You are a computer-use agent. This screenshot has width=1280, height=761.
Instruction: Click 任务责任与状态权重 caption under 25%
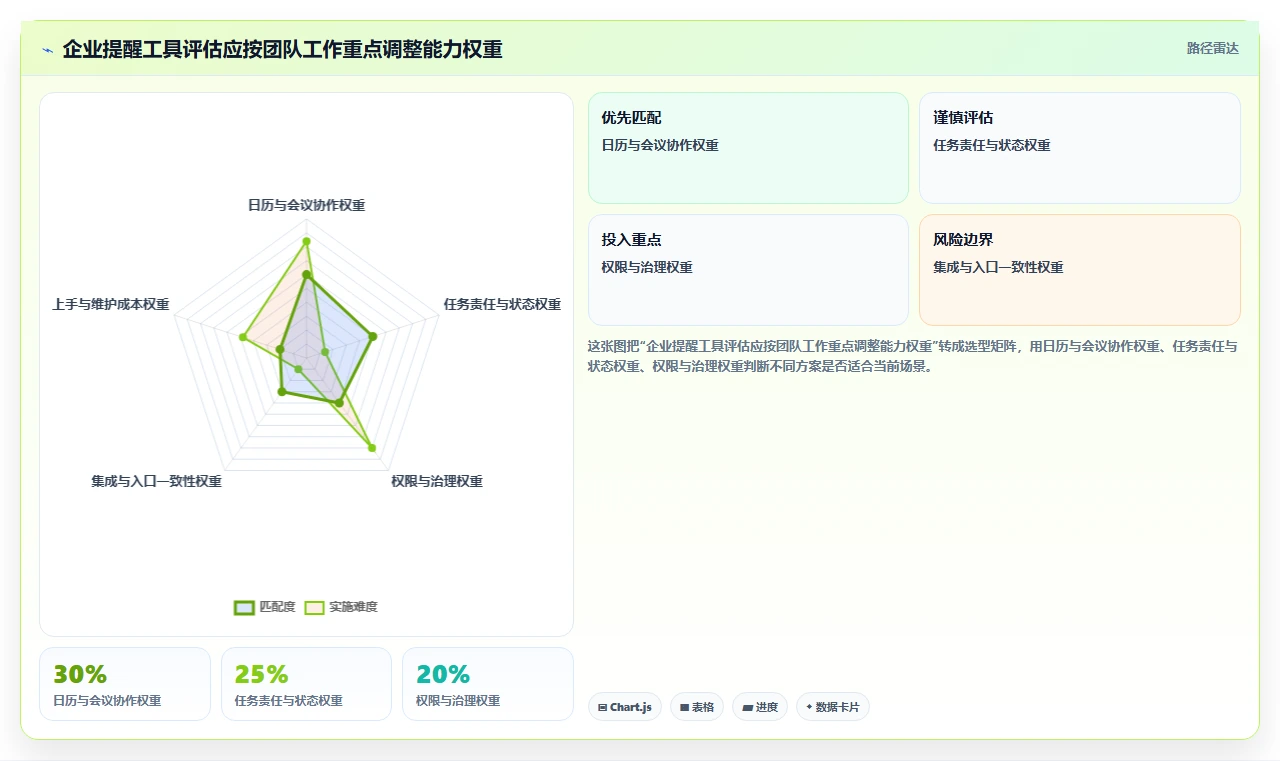(289, 701)
